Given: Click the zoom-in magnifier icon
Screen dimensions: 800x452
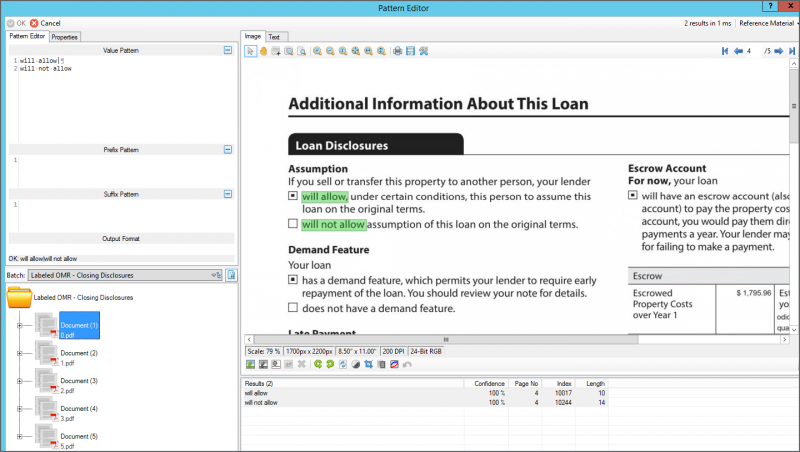Looking at the screenshot, I should point(317,51).
